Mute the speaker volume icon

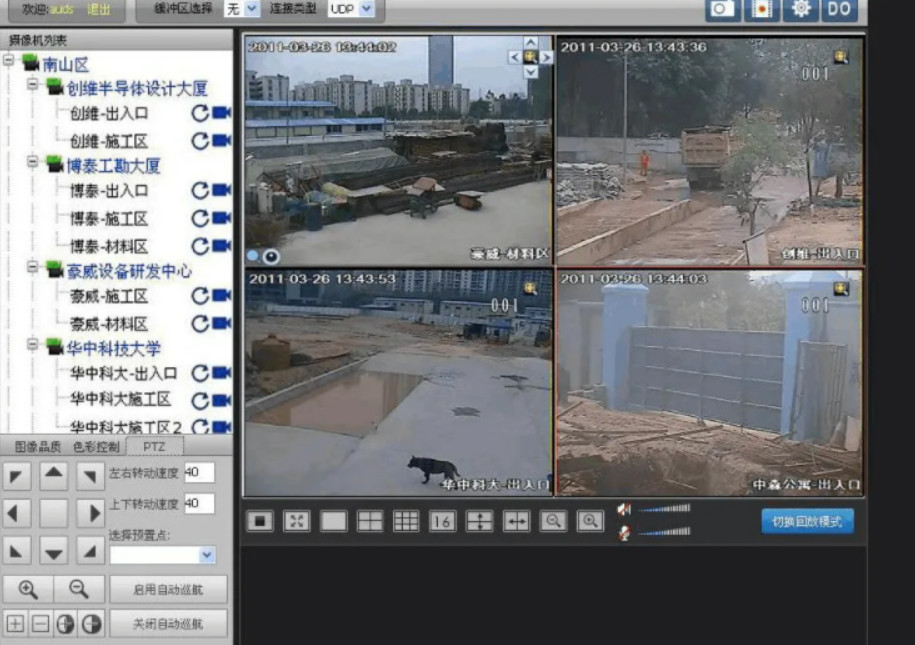(624, 509)
